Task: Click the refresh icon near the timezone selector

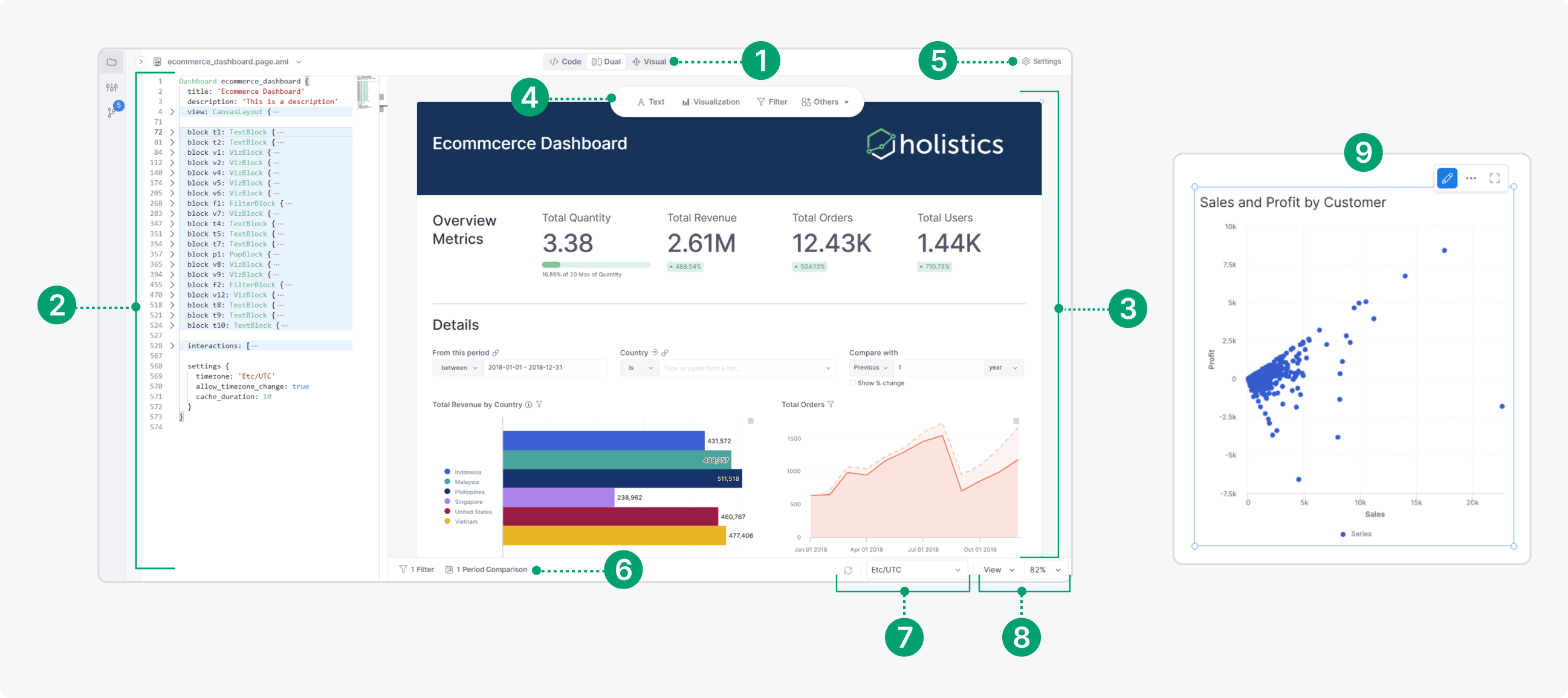Action: [x=849, y=570]
